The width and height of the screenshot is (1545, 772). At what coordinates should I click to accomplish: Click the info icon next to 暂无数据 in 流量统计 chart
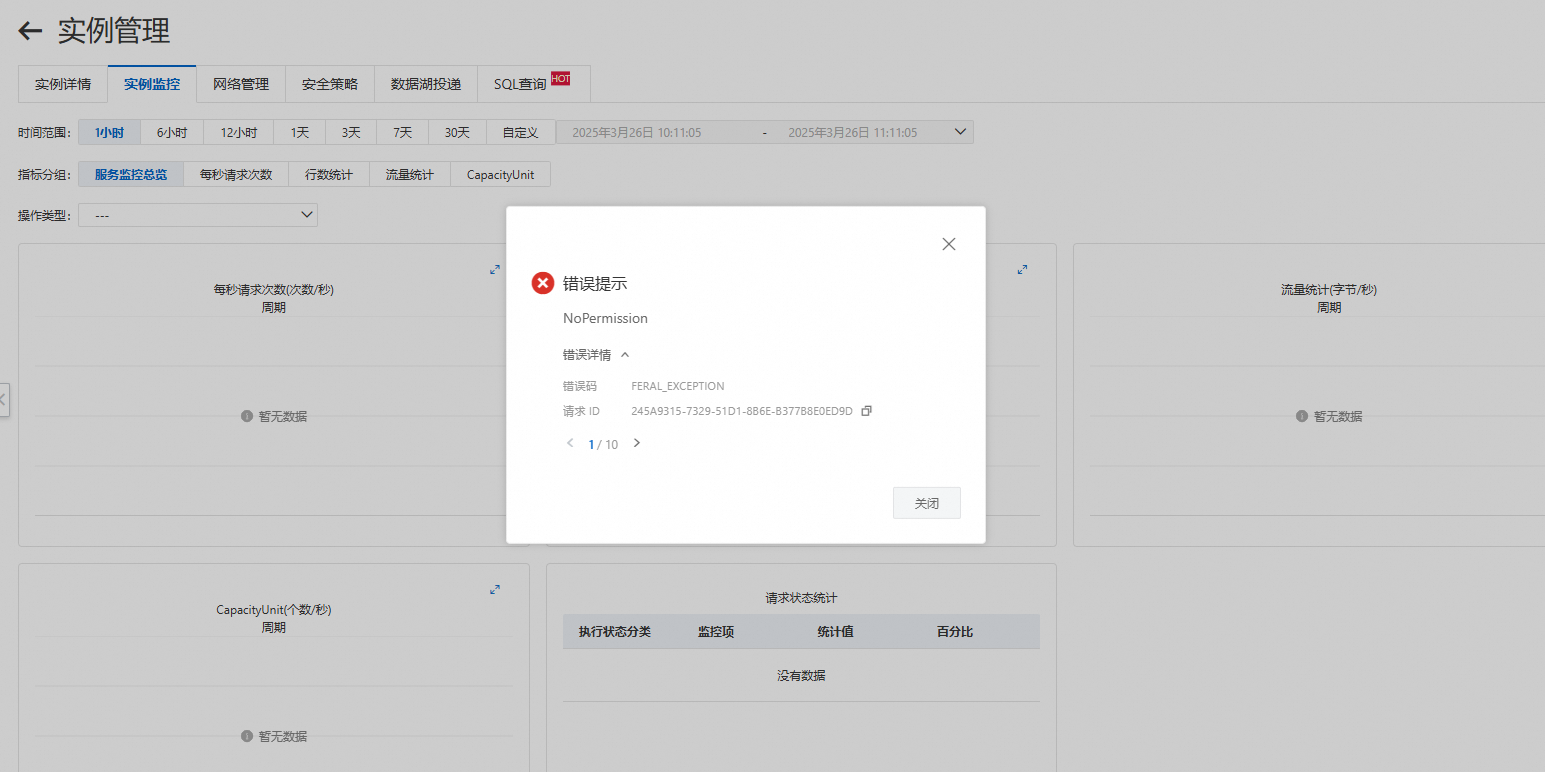click(1302, 416)
